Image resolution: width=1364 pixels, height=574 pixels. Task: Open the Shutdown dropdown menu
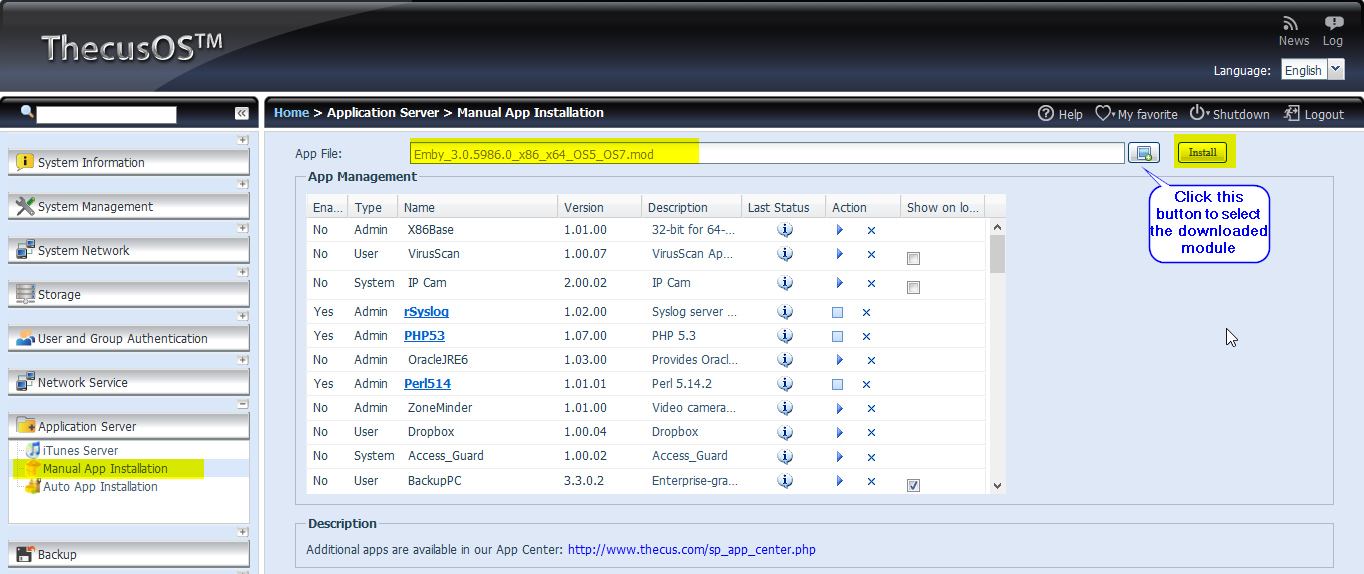pyautogui.click(x=1229, y=114)
